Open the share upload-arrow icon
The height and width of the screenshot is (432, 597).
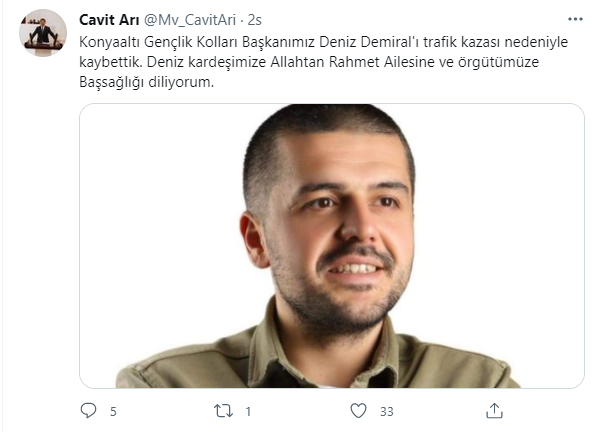(x=494, y=411)
